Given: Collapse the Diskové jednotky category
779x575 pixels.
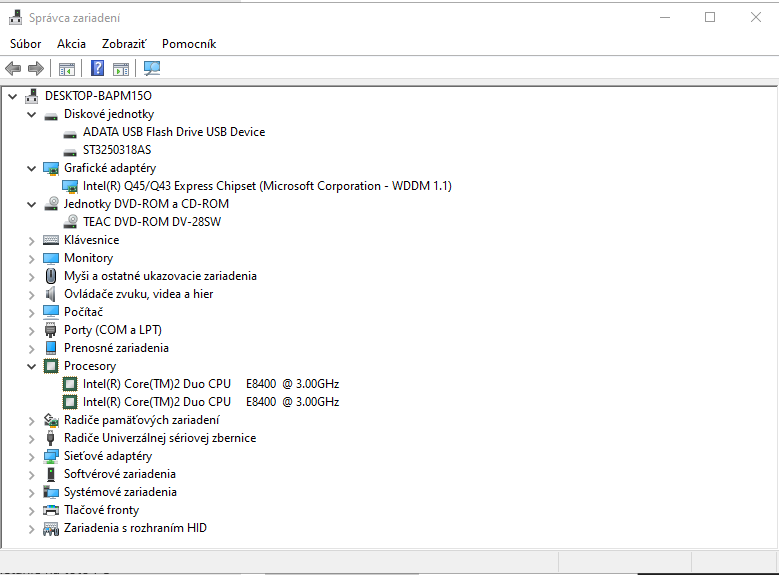Looking at the screenshot, I should 32,115.
